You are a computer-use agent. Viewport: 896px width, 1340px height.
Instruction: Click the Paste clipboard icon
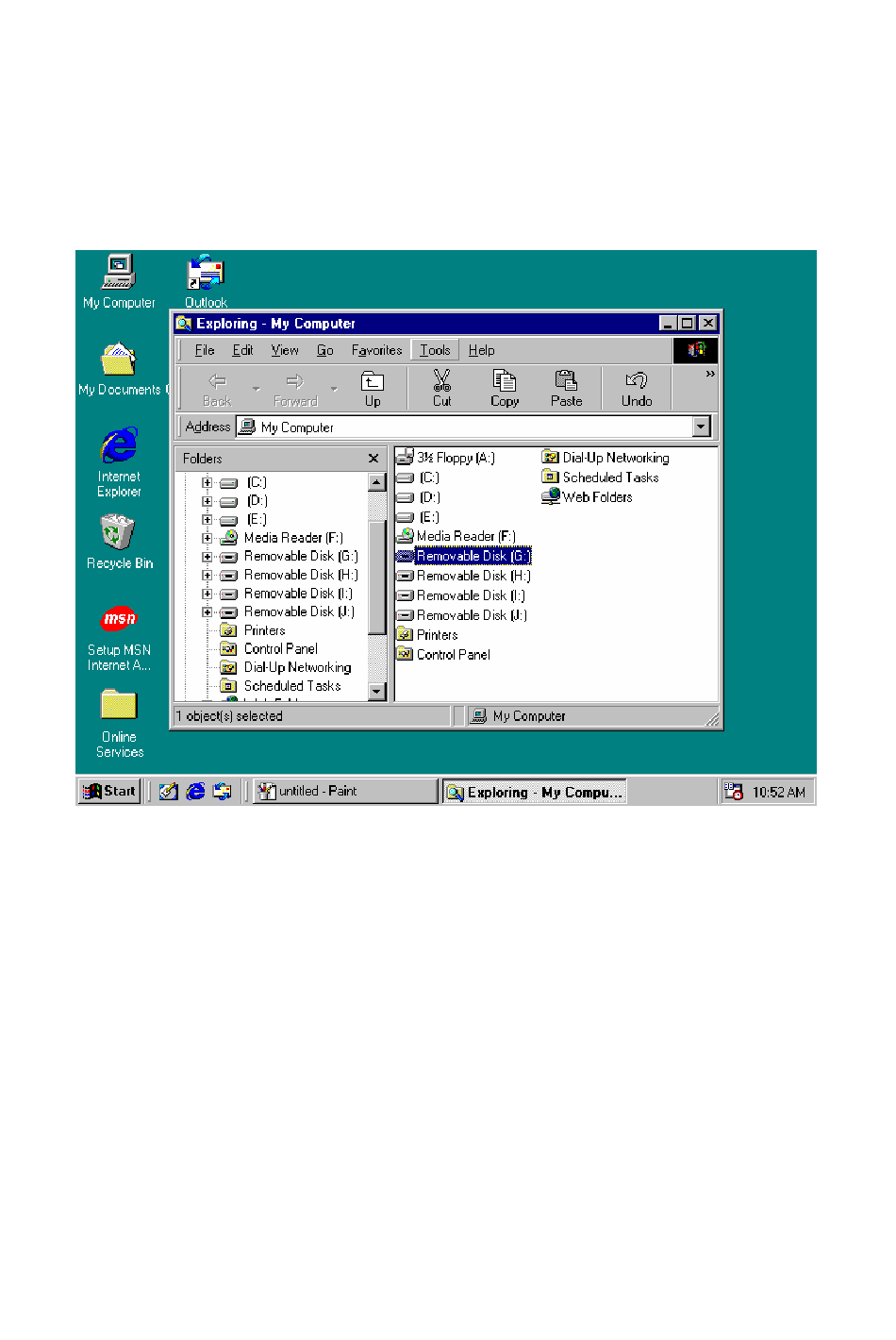(566, 388)
